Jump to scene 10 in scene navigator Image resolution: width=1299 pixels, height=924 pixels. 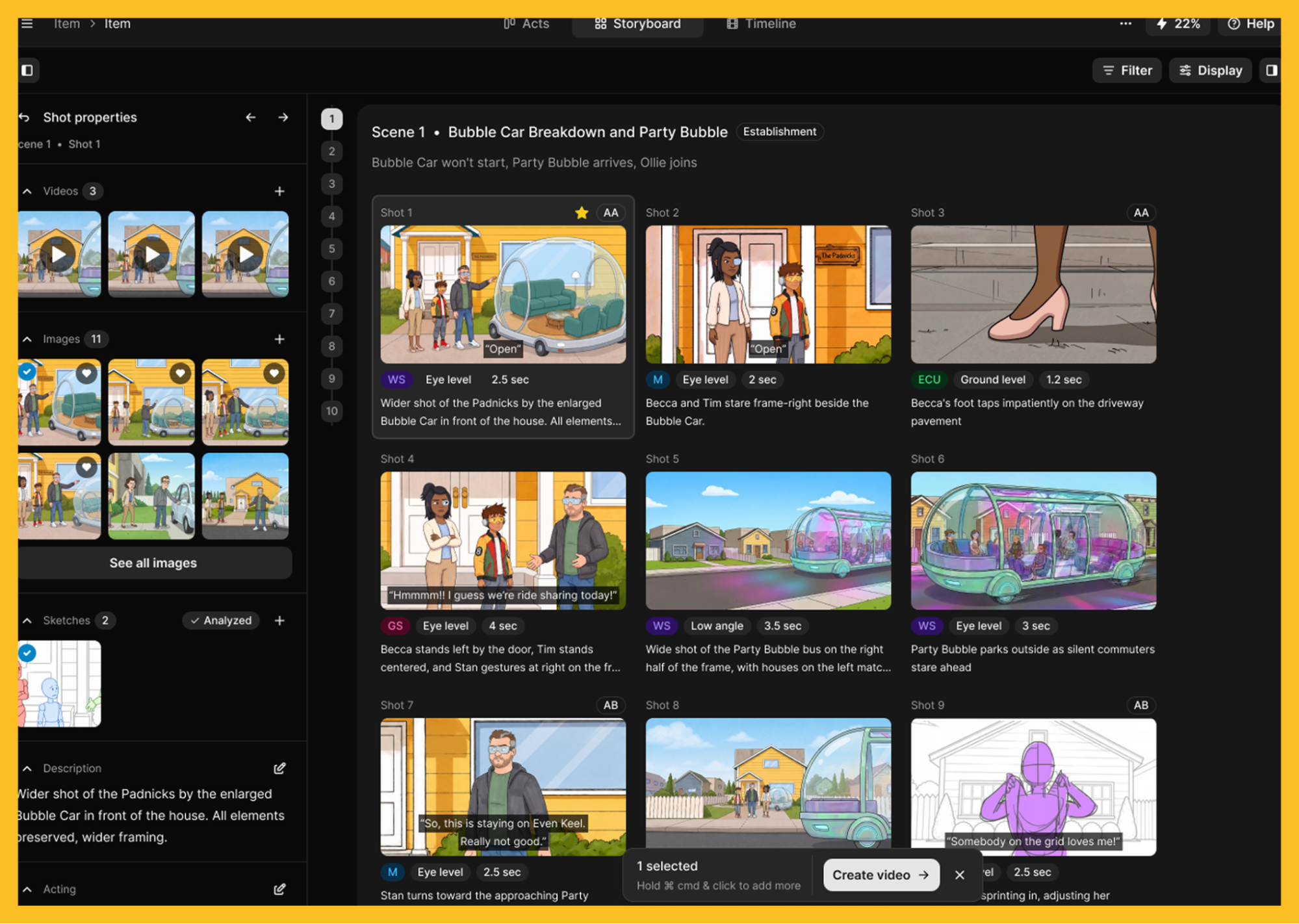(332, 411)
